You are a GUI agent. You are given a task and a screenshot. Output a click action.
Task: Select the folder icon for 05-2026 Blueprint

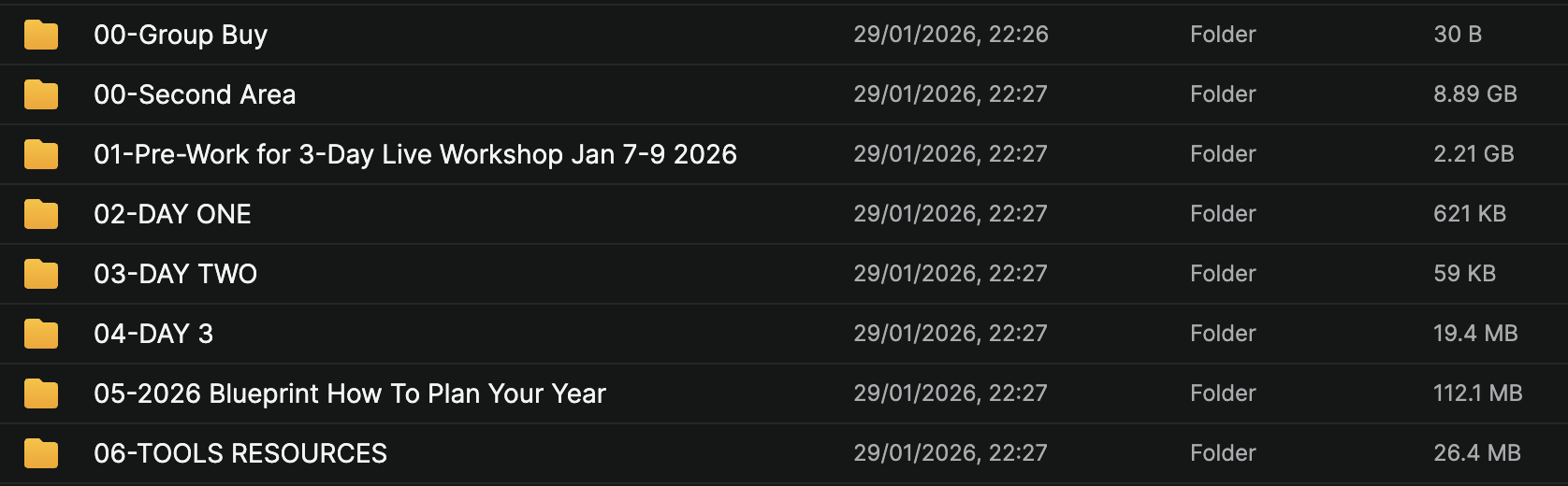[x=41, y=393]
